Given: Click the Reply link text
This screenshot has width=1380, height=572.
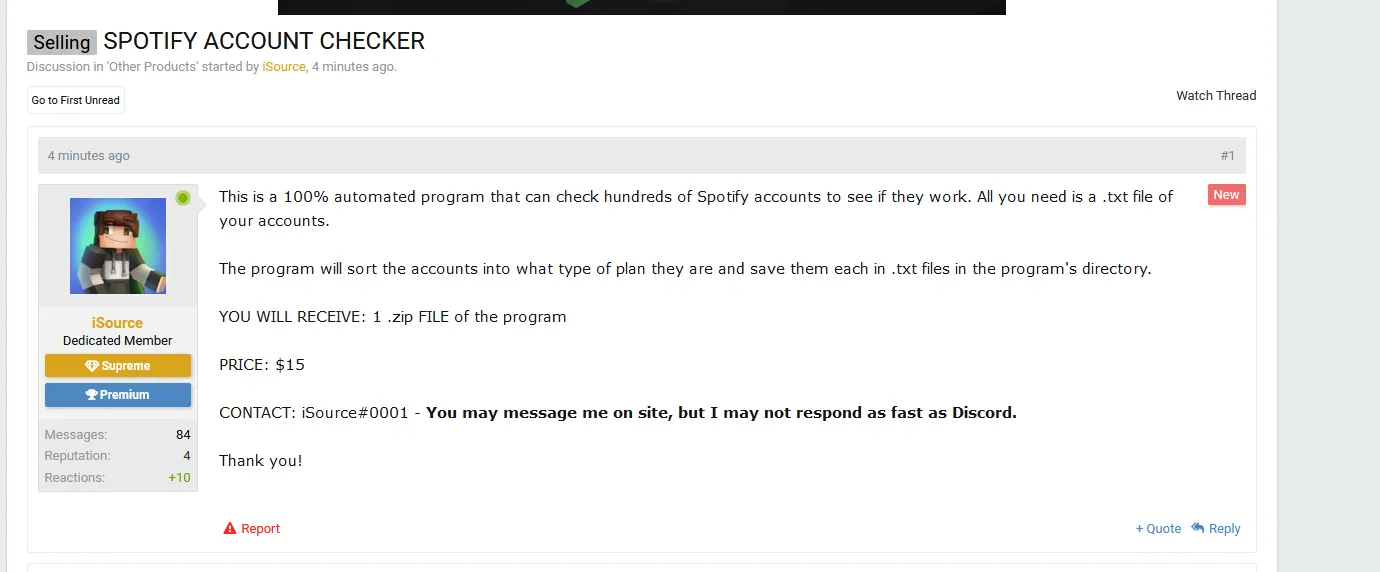Looking at the screenshot, I should [1224, 529].
